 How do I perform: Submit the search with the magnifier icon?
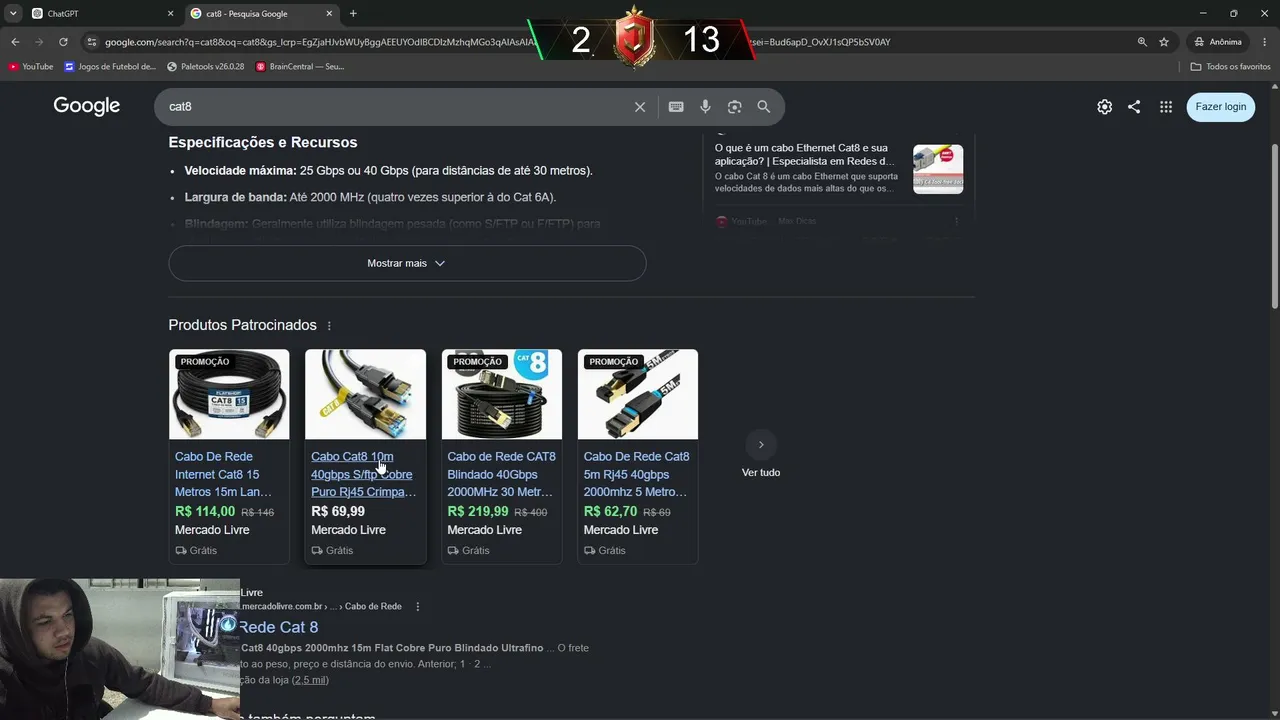[x=764, y=107]
